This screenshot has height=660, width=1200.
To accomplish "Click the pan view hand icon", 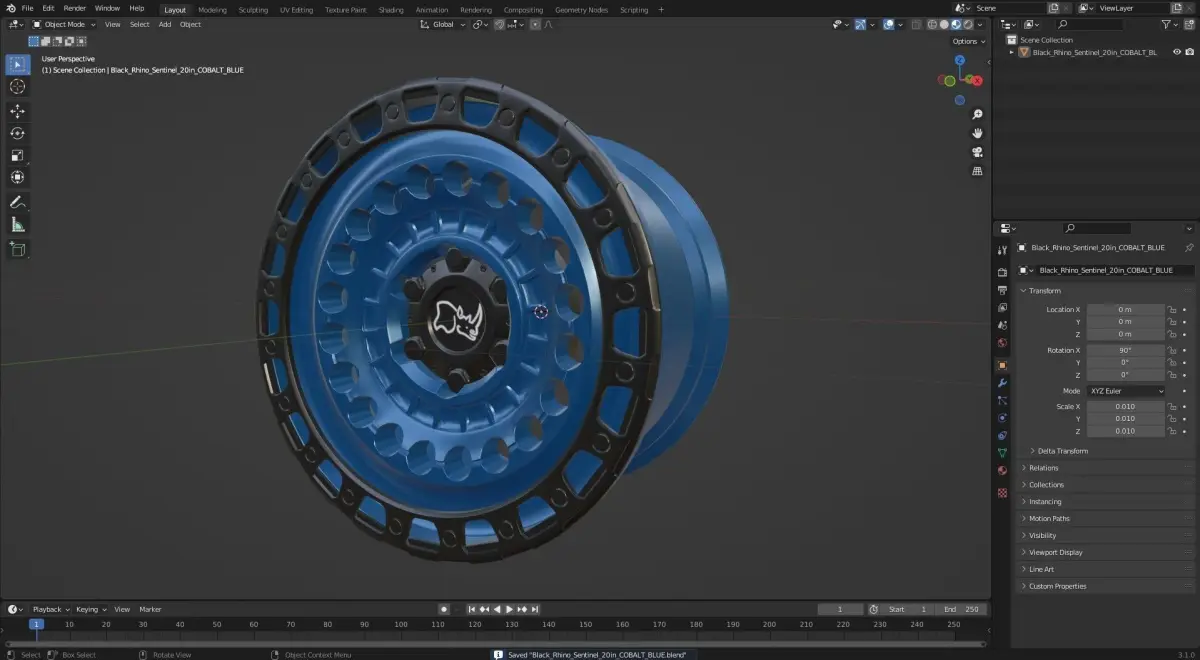I will [x=977, y=133].
